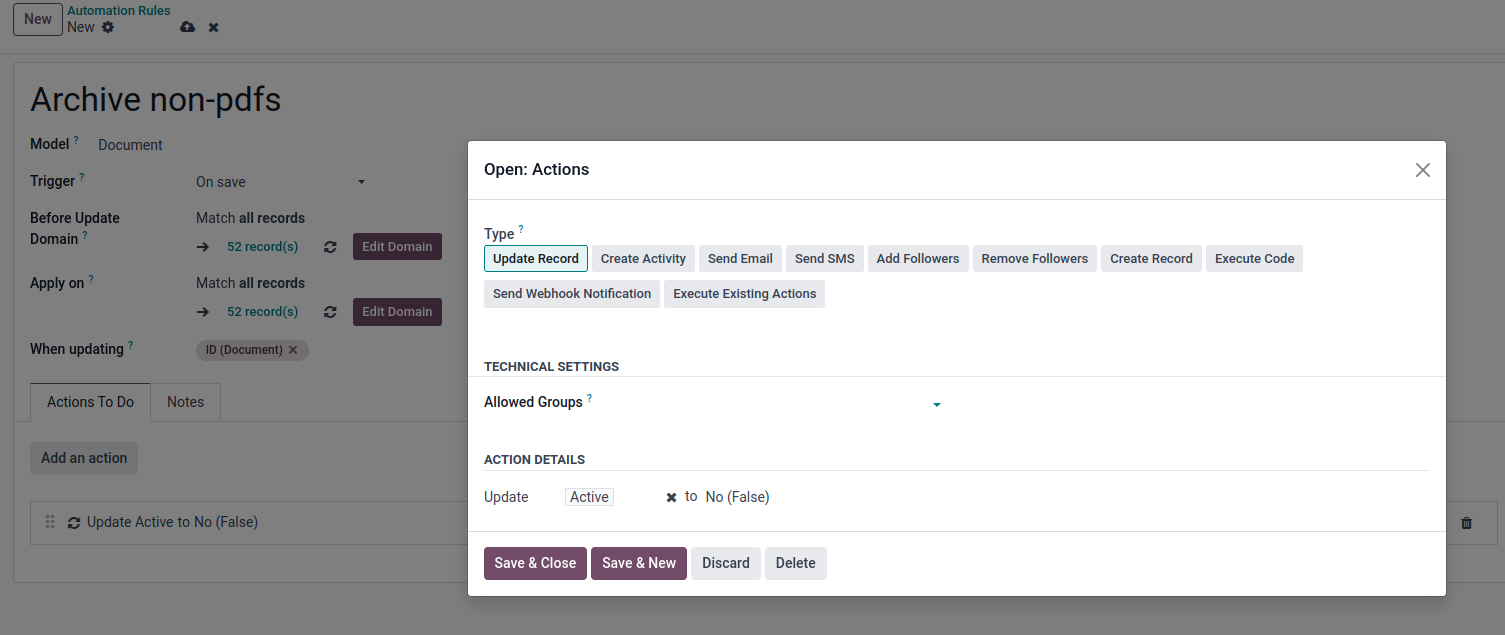The height and width of the screenshot is (635, 1505).
Task: Clear the Active field with X icon
Action: pyautogui.click(x=671, y=497)
